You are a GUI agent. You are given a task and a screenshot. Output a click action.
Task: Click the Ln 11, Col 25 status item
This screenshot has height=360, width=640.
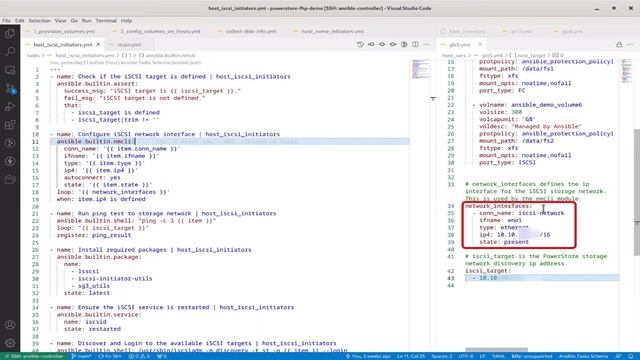411,356
